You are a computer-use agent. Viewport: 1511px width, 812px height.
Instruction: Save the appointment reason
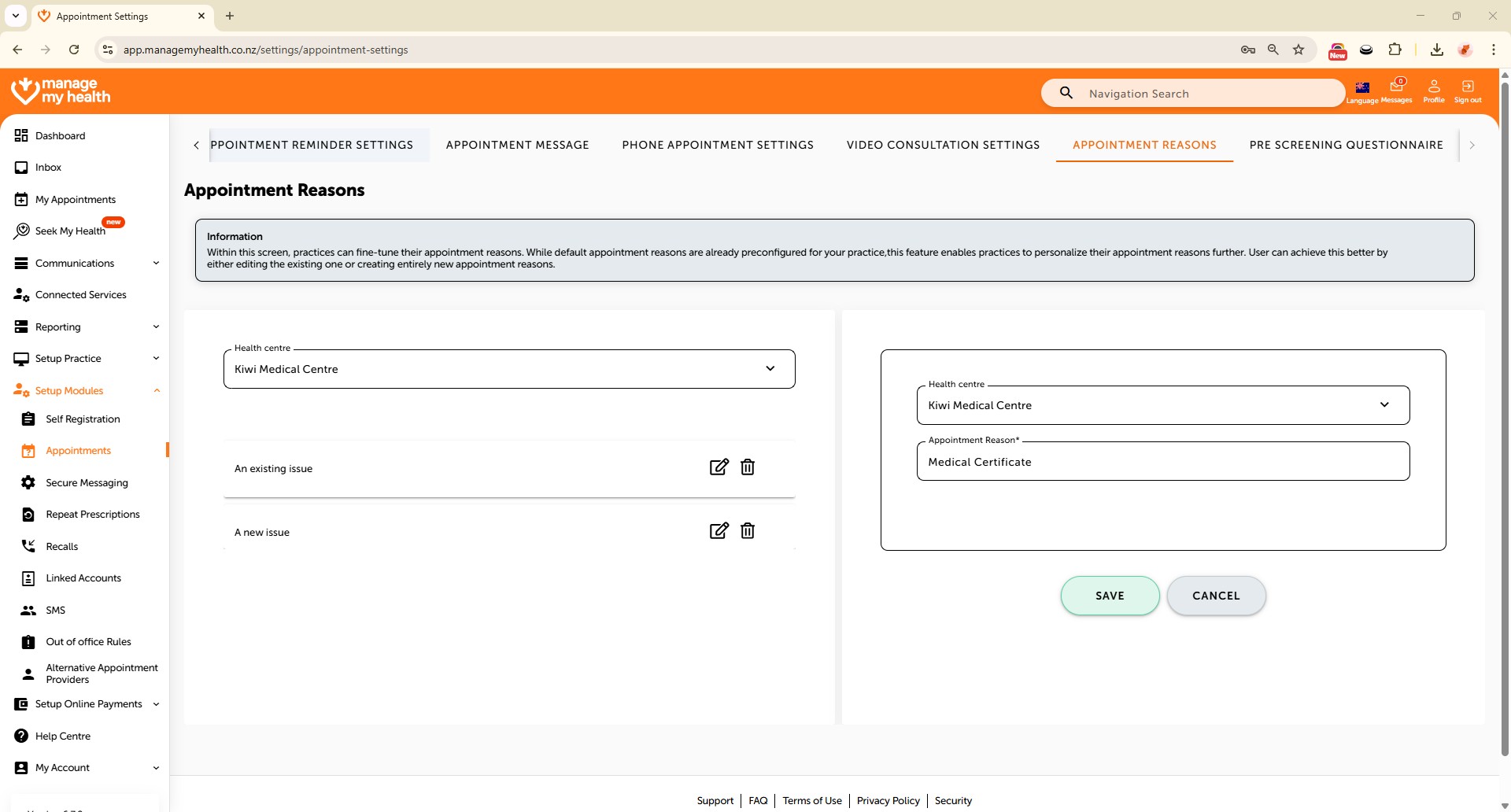1110,596
